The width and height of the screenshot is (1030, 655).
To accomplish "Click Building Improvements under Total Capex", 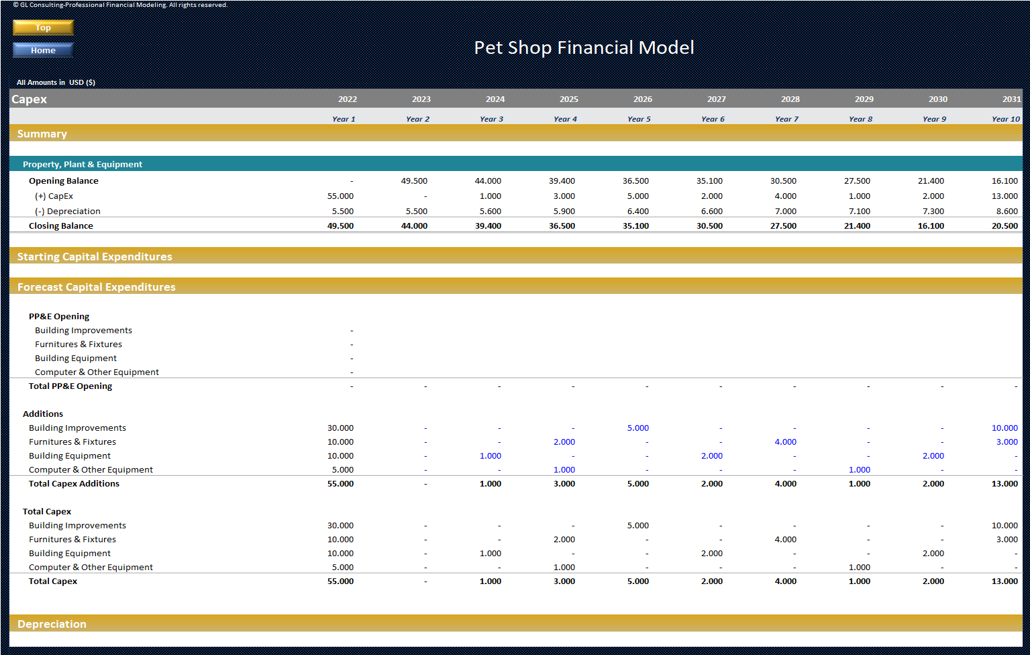I will [78, 525].
